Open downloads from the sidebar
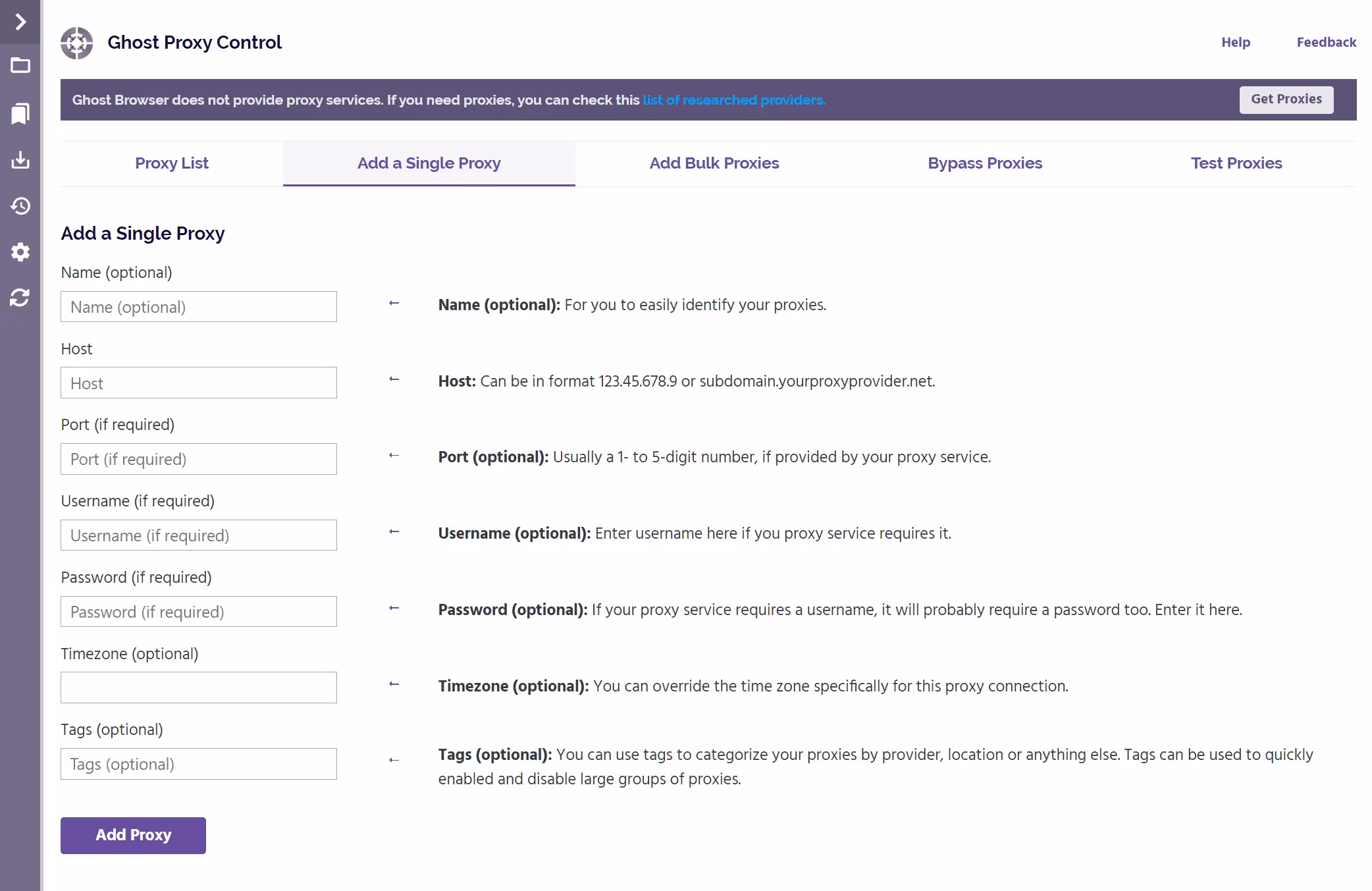 [20, 160]
